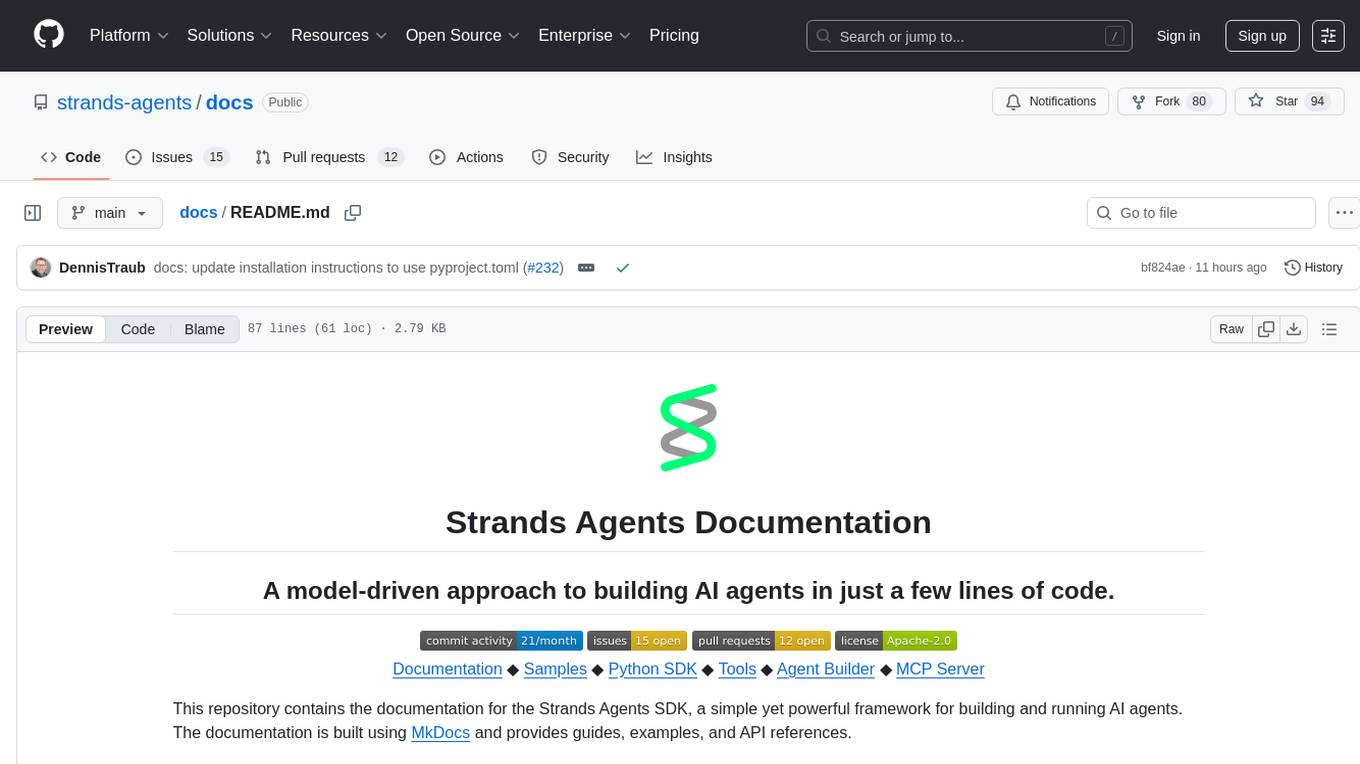Copy the README.md file path

(352, 213)
